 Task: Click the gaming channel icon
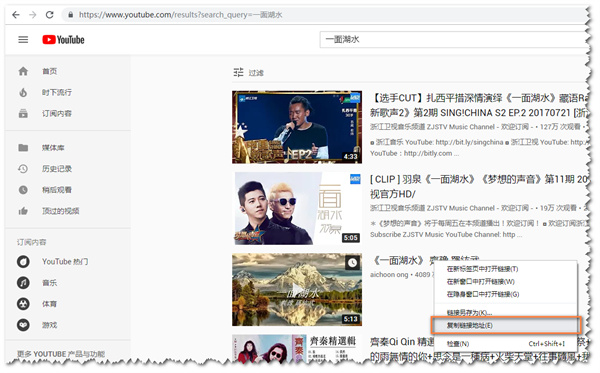pyautogui.click(x=23, y=325)
